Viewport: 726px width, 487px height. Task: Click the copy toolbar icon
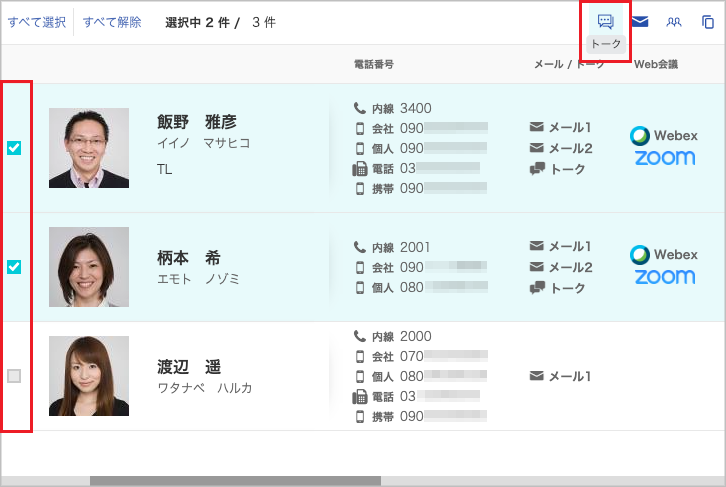708,21
